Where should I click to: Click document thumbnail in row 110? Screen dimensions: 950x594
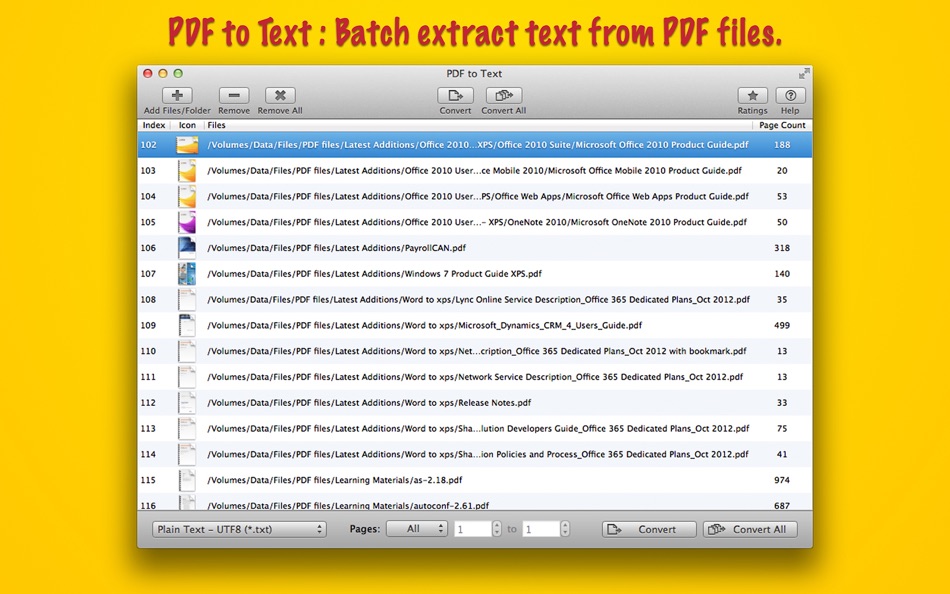[x=187, y=351]
